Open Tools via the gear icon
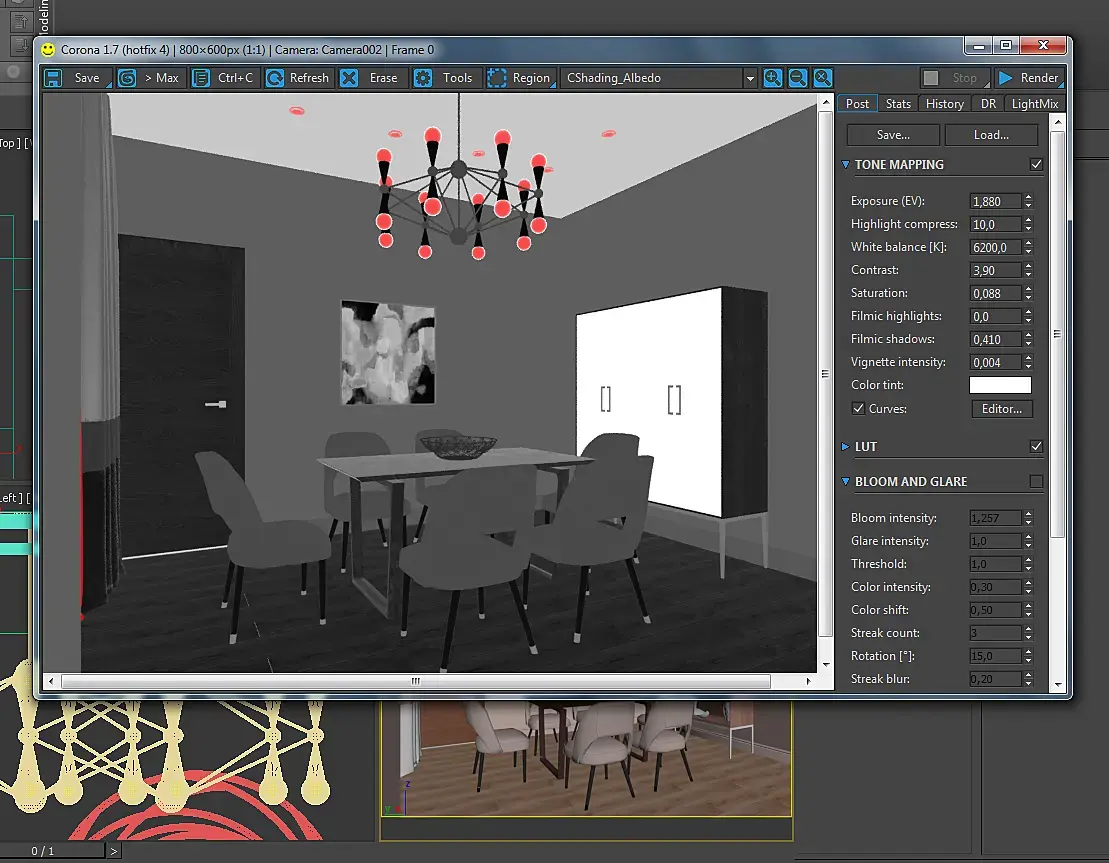Viewport: 1109px width, 863px height. click(x=423, y=78)
